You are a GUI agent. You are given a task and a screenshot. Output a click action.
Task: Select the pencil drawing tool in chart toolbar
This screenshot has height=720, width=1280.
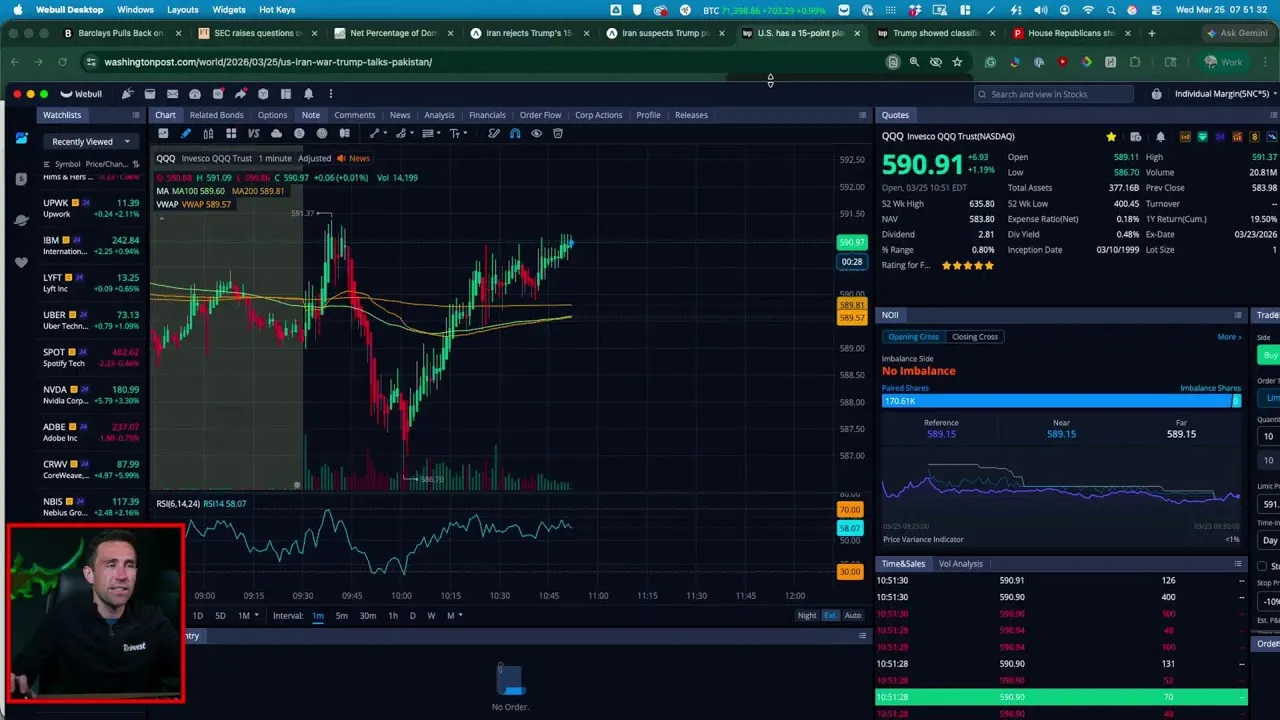click(185, 133)
